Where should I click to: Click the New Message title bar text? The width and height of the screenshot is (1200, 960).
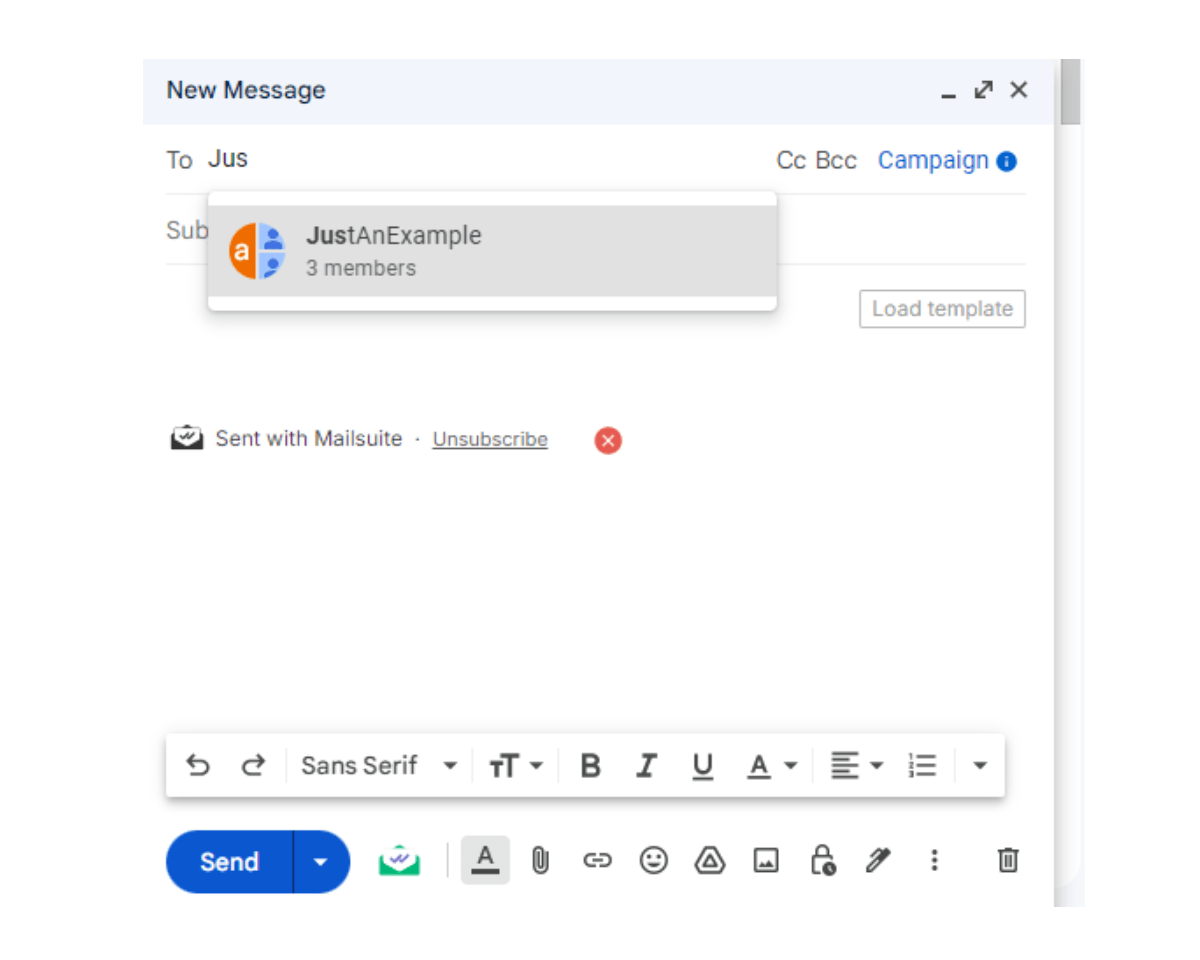pyautogui.click(x=246, y=90)
